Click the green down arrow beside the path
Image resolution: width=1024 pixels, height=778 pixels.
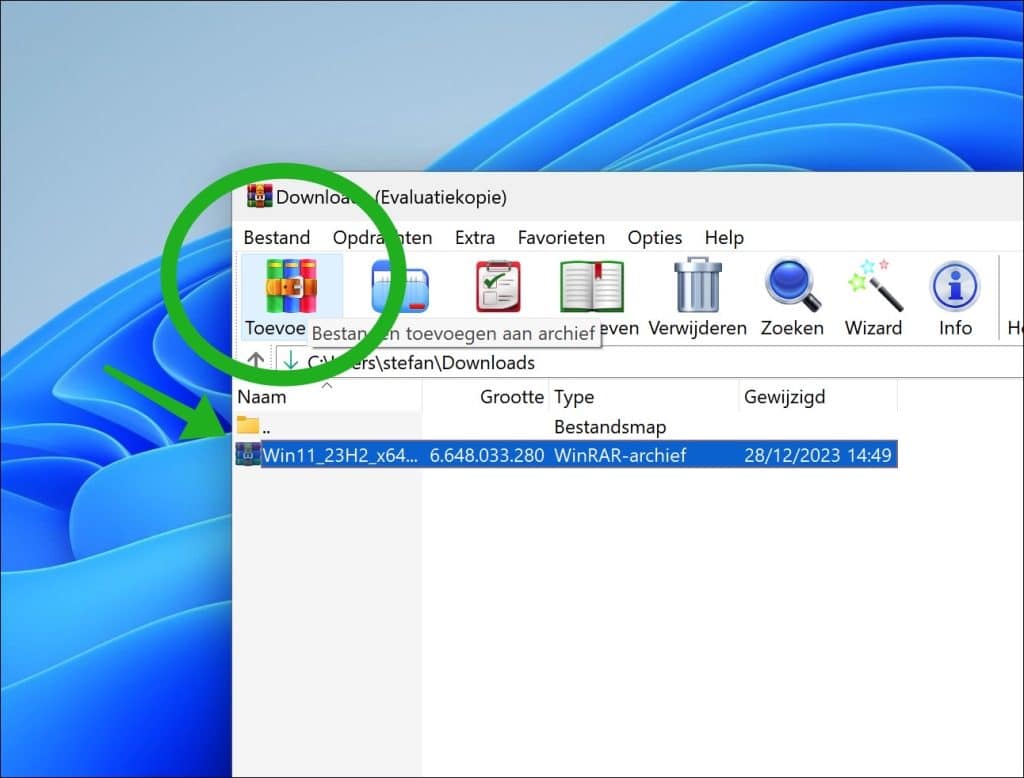click(x=290, y=361)
